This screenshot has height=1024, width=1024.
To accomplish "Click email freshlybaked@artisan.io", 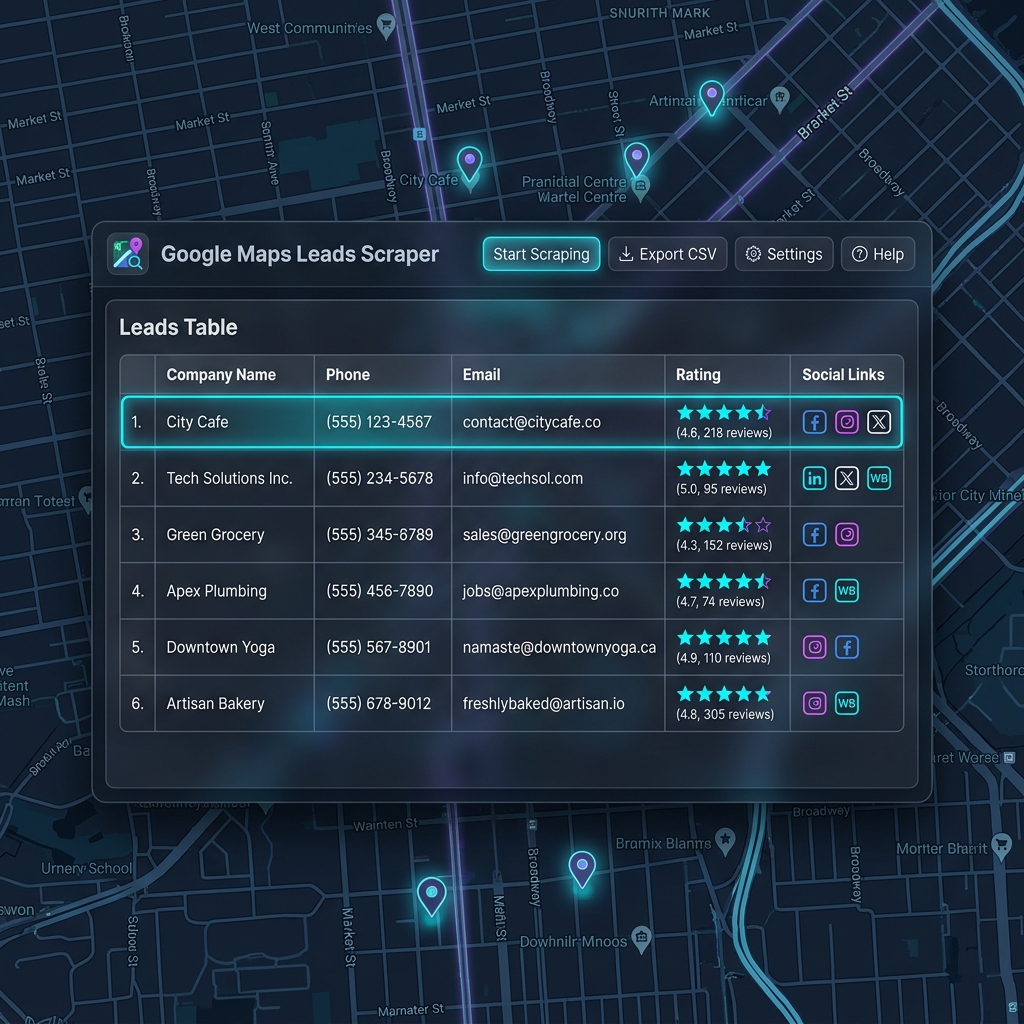I will (x=543, y=703).
